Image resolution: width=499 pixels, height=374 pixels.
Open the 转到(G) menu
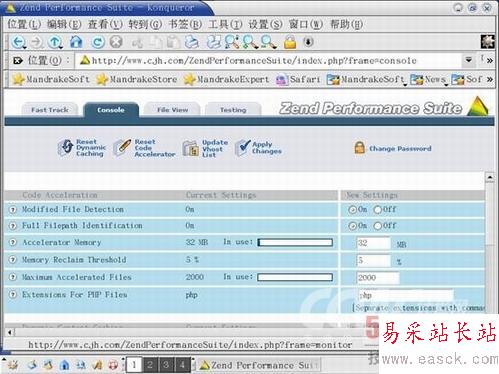(145, 24)
